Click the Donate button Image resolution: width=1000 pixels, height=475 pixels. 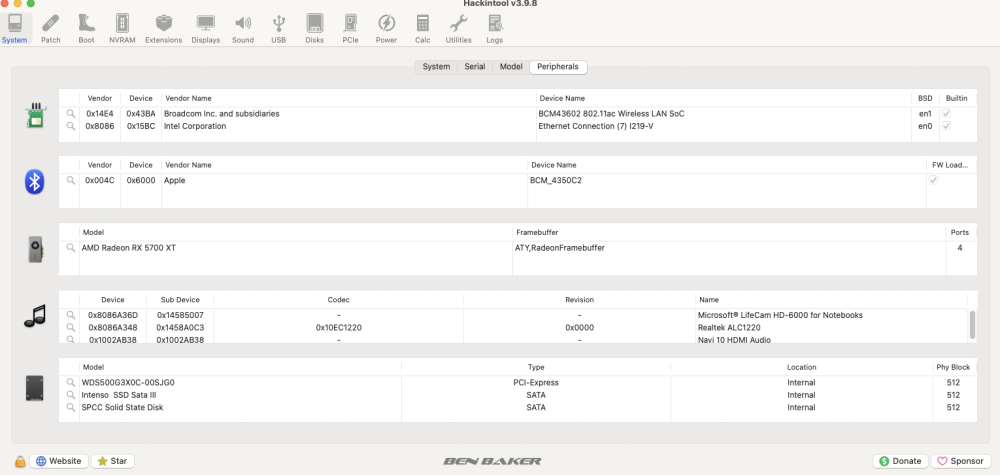coord(900,461)
